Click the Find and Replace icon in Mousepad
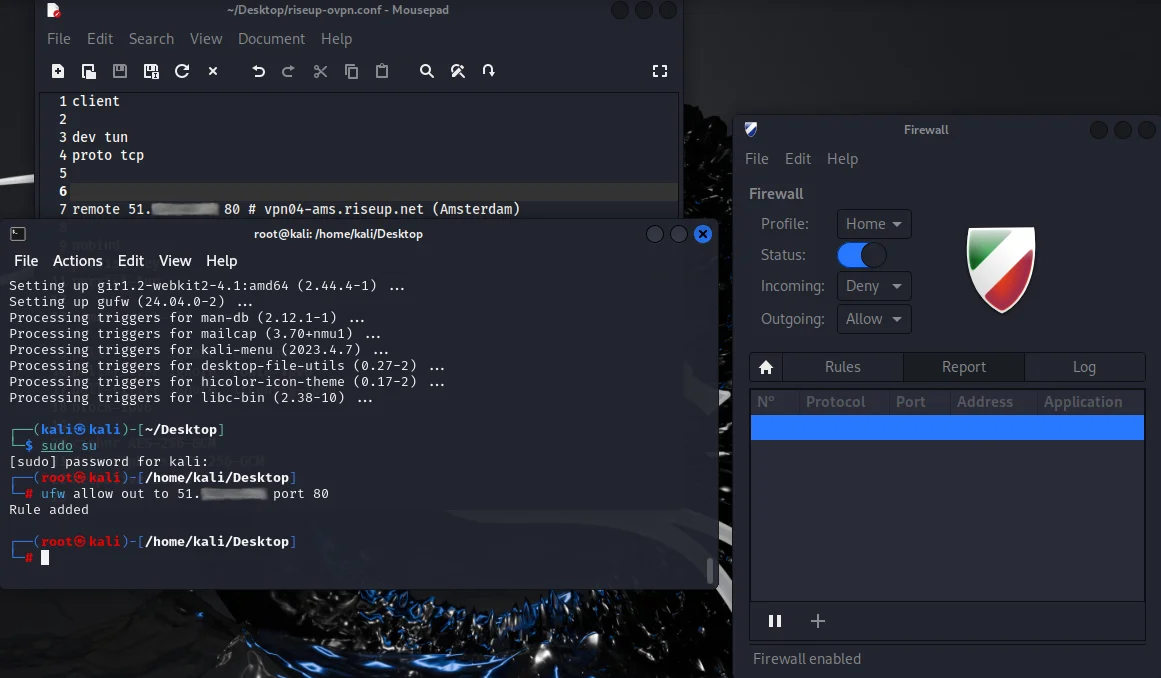1161x678 pixels. point(458,71)
